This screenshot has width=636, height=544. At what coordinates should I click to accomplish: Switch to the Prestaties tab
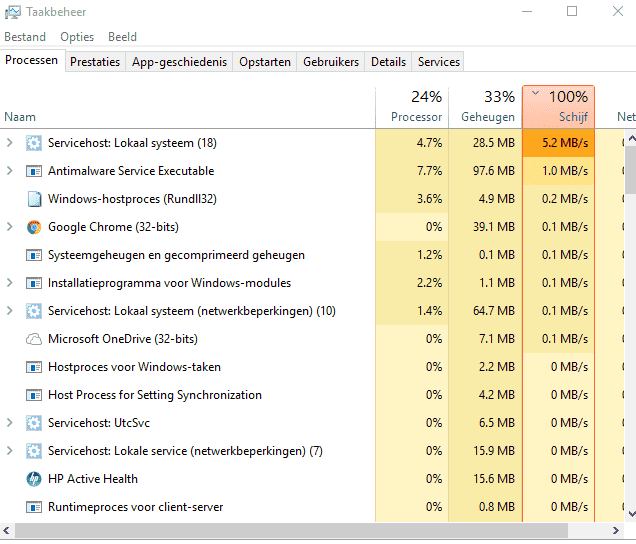[95, 62]
